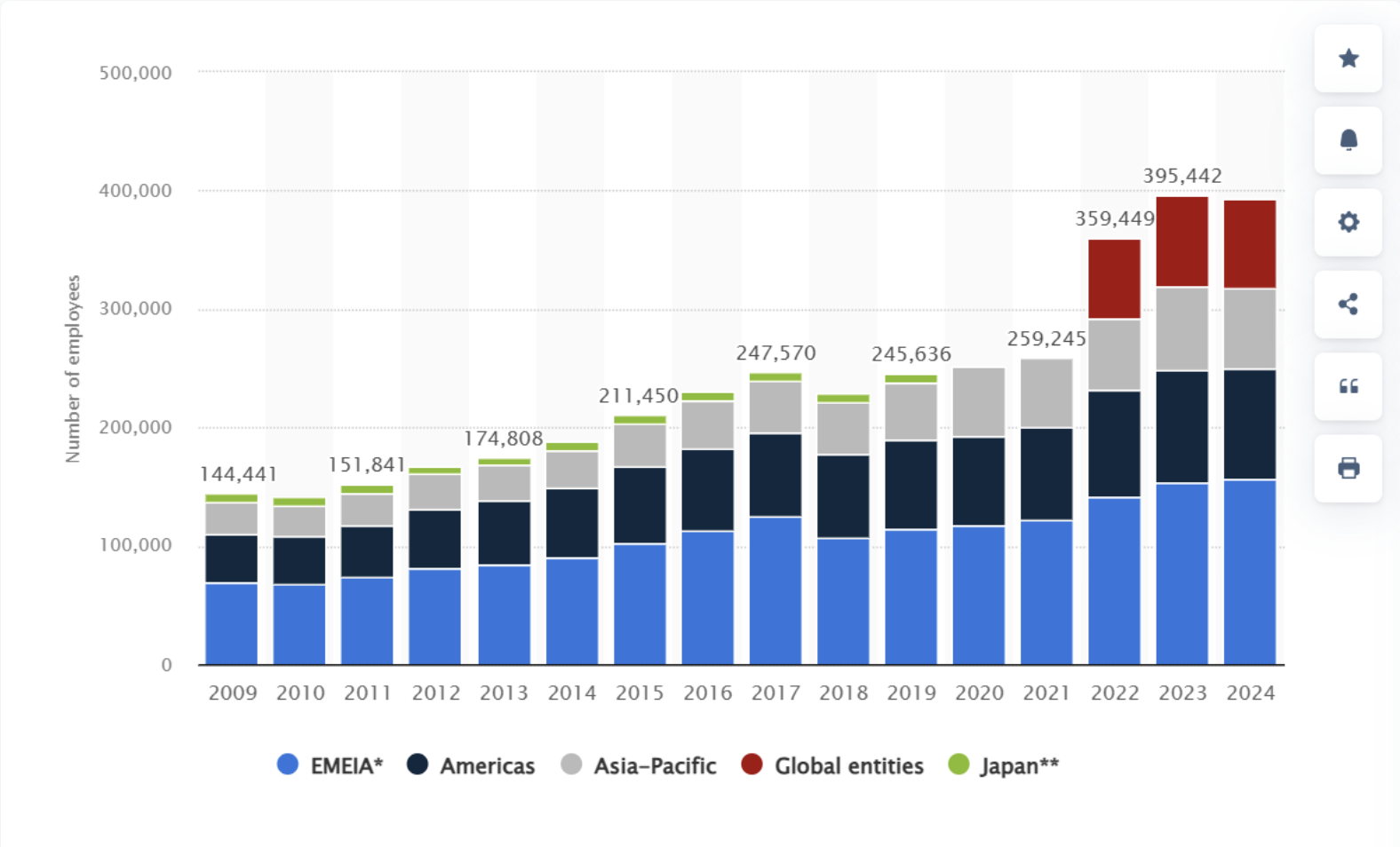1400x847 pixels.
Task: Click the bell notification icon
Action: (x=1348, y=140)
